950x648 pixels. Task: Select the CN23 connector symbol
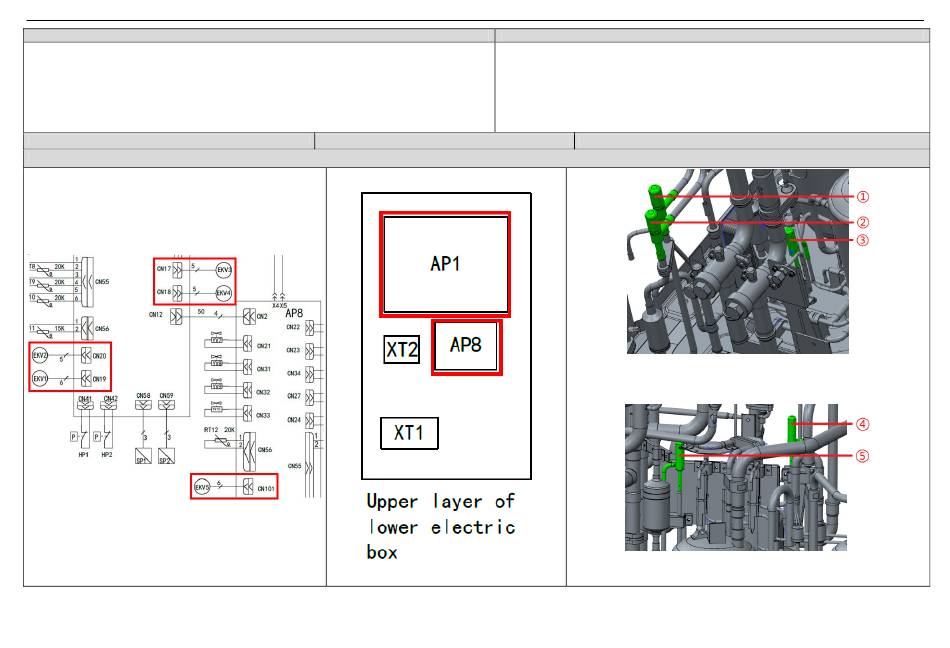pos(310,351)
